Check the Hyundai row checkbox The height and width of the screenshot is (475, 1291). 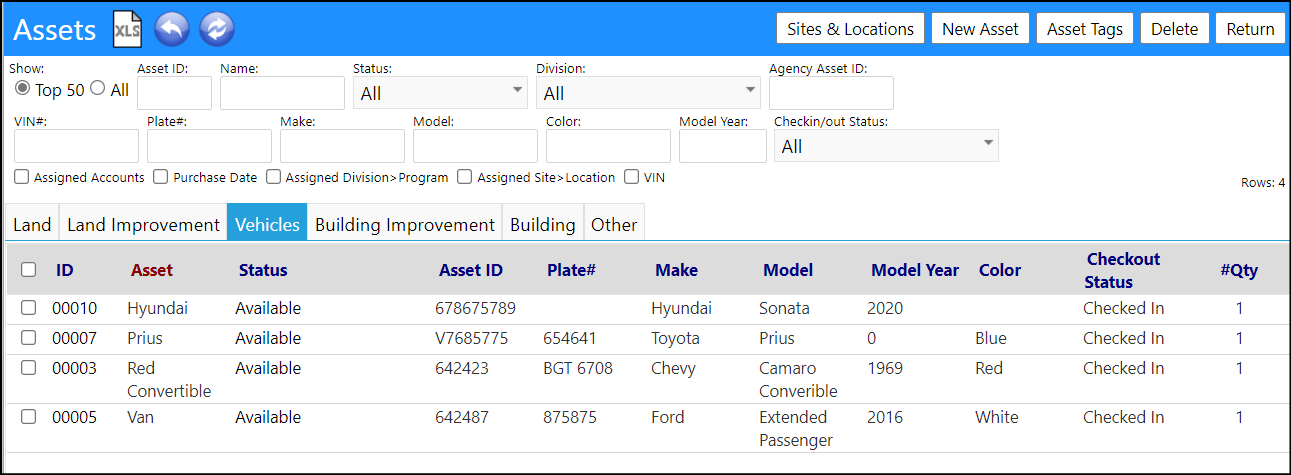pyautogui.click(x=29, y=308)
